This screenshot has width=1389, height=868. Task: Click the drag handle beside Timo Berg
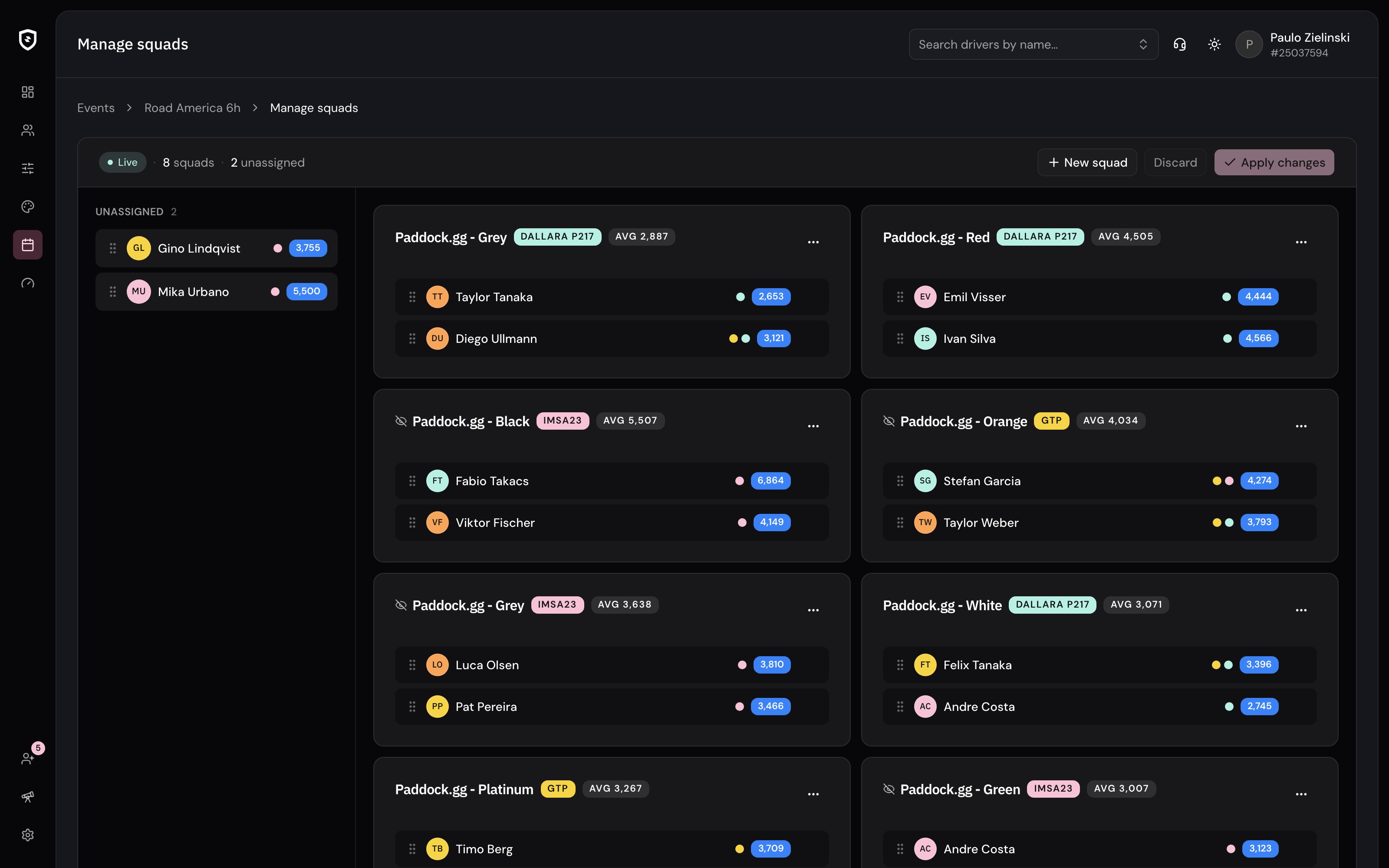click(x=412, y=848)
